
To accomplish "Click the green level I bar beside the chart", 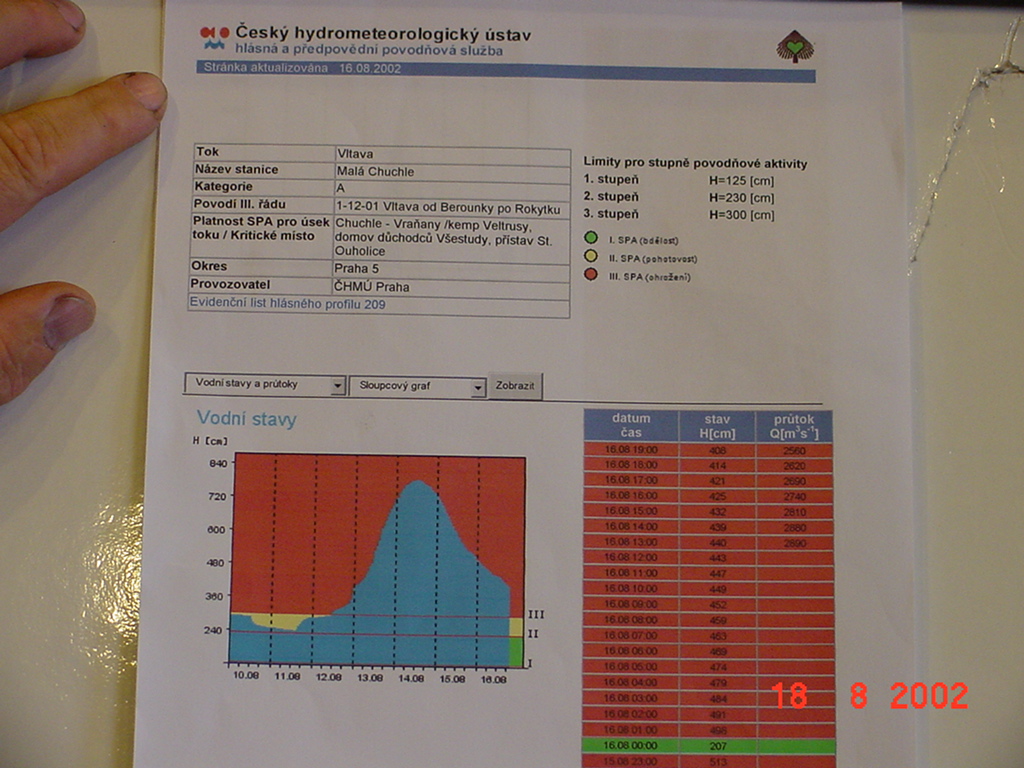I will [516, 651].
